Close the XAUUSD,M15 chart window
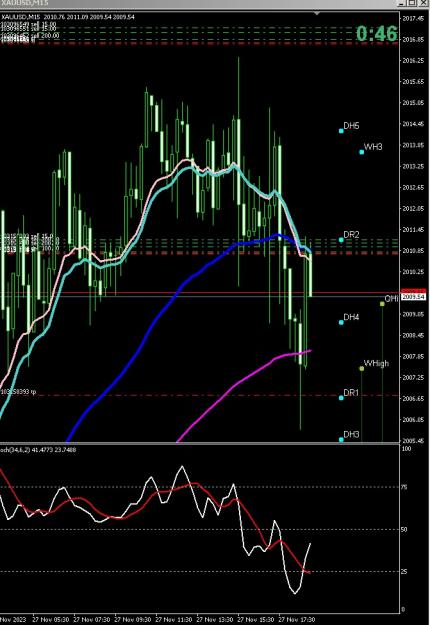This screenshot has width=430, height=625. pos(423,3)
